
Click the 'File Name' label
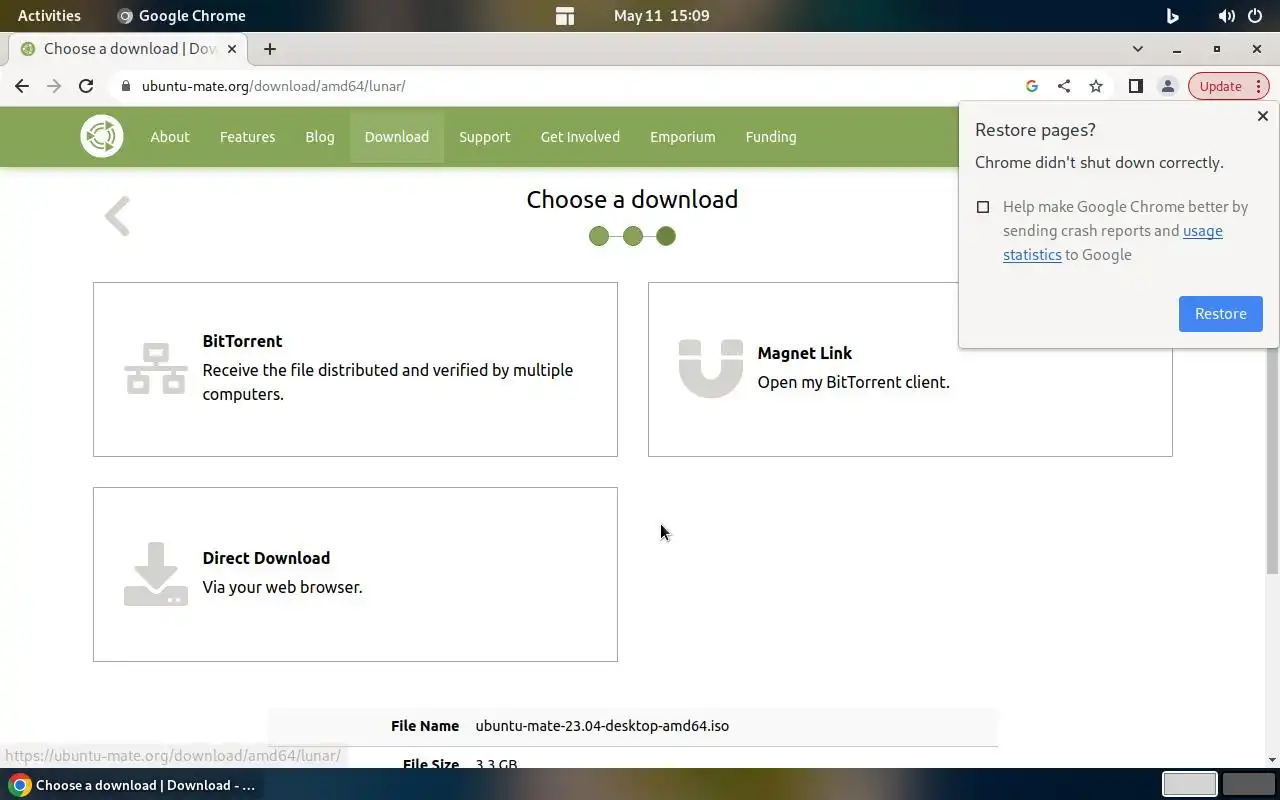(425, 726)
